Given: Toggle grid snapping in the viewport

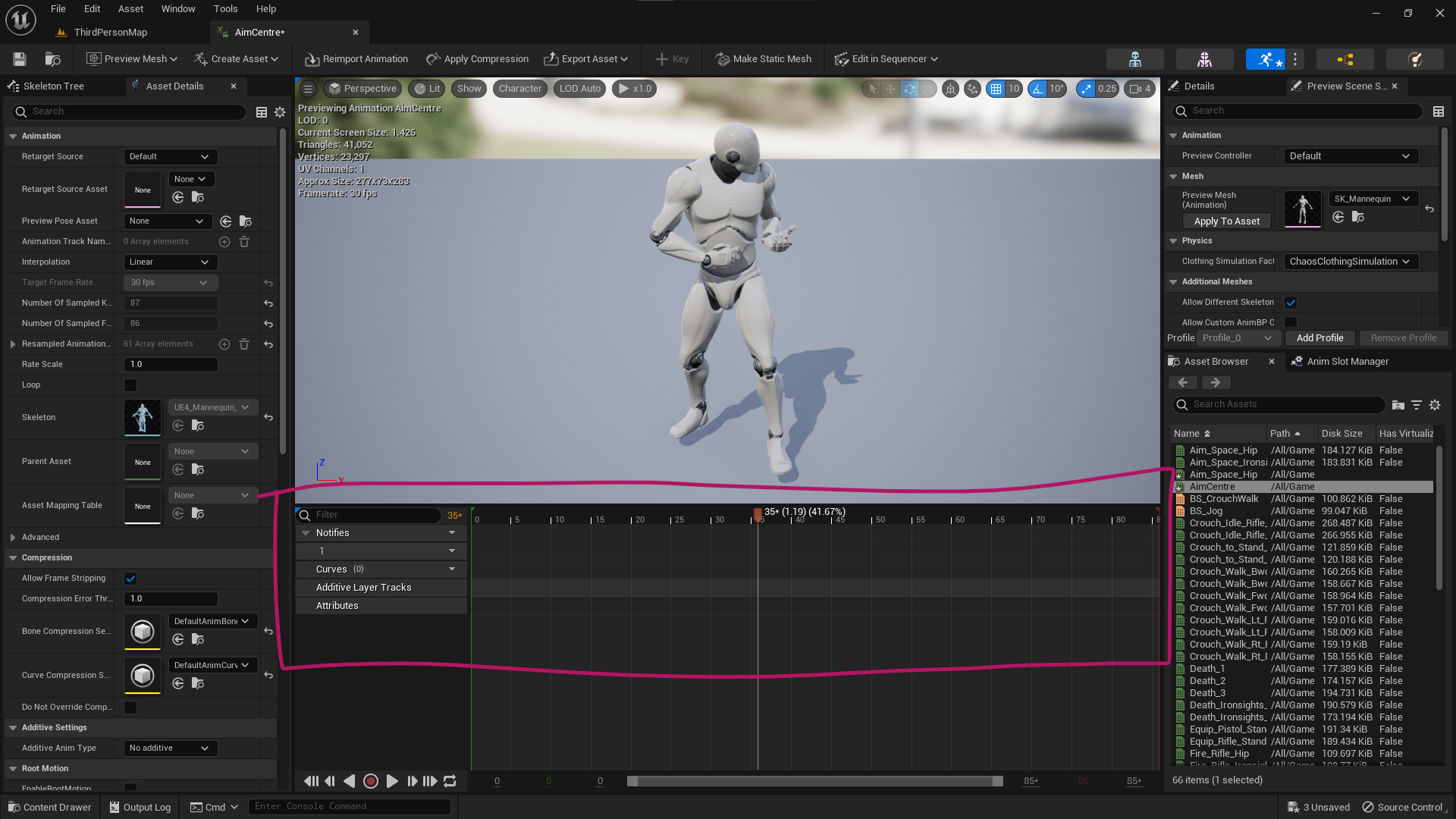Looking at the screenshot, I should [997, 89].
